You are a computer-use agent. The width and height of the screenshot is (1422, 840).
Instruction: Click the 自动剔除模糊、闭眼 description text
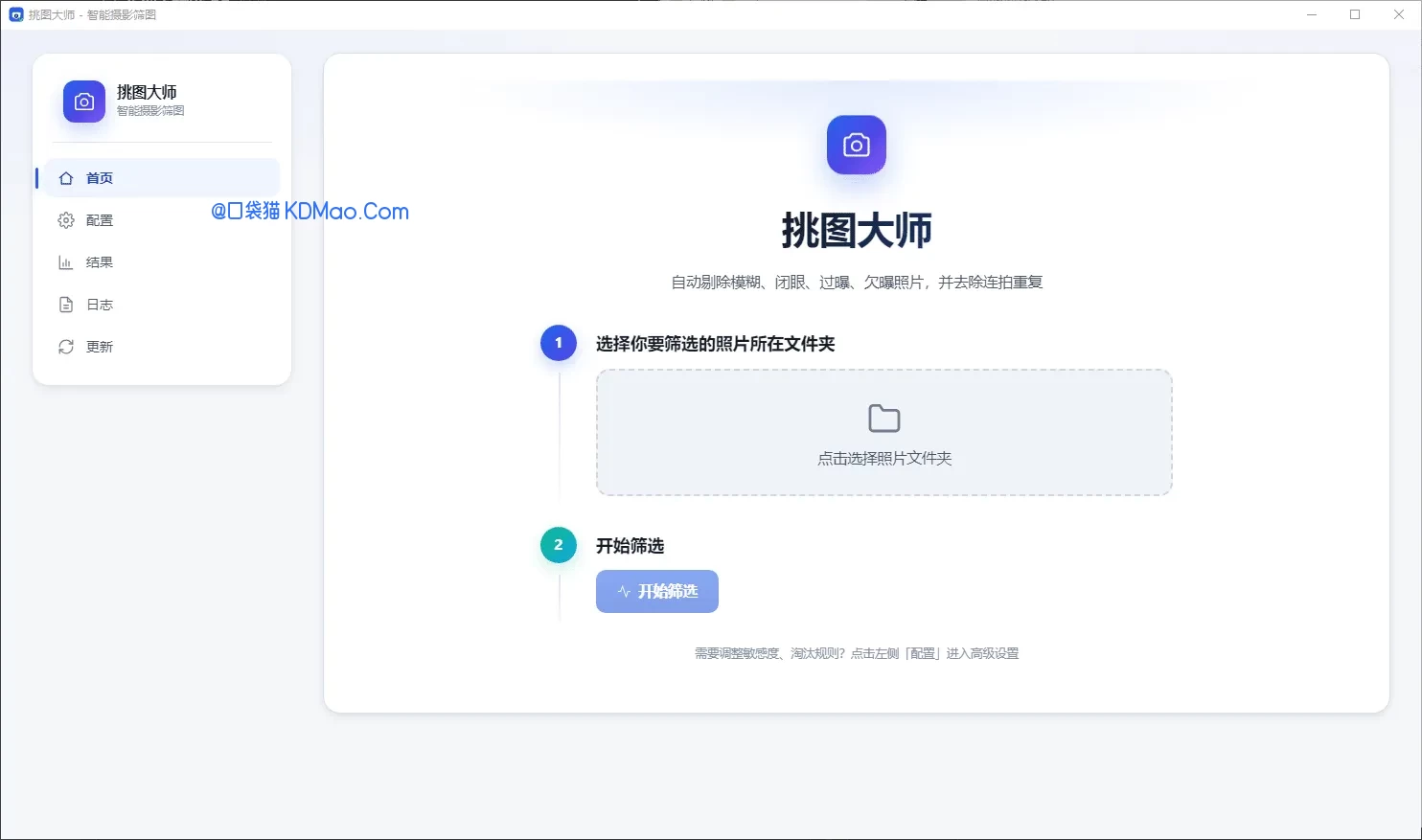857,283
